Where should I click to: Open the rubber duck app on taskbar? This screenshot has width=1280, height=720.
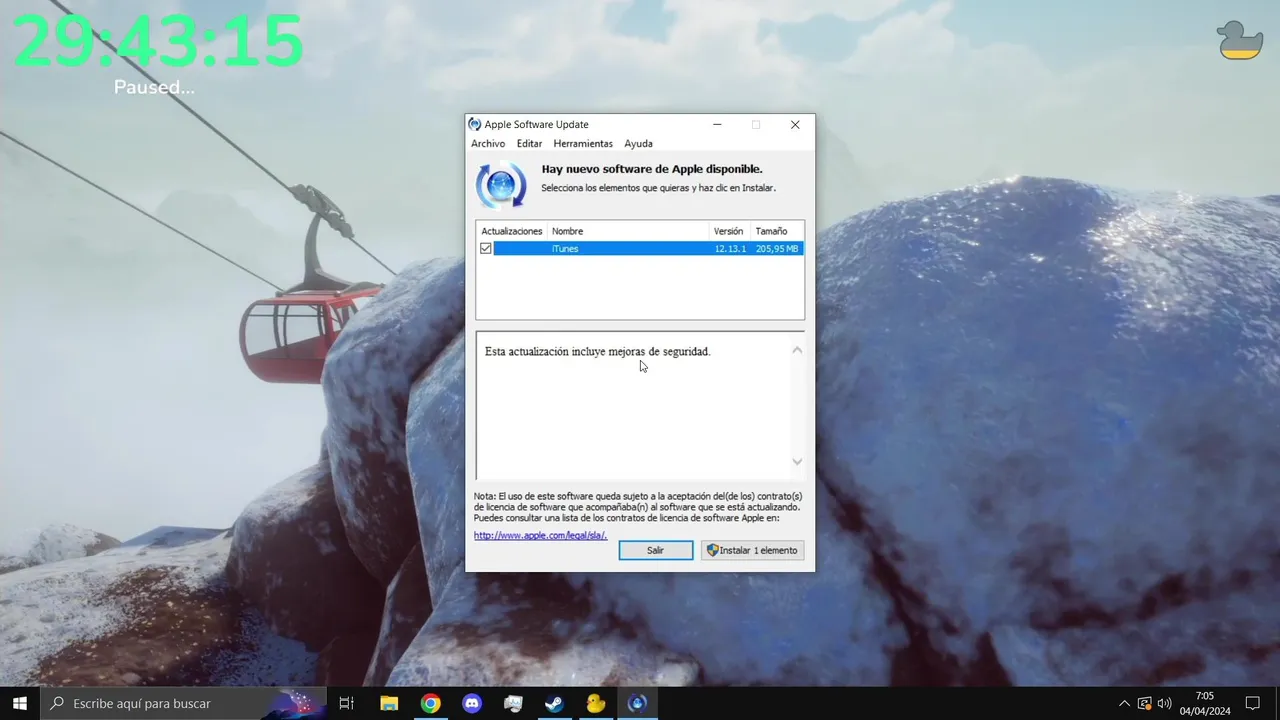pyautogui.click(x=596, y=703)
